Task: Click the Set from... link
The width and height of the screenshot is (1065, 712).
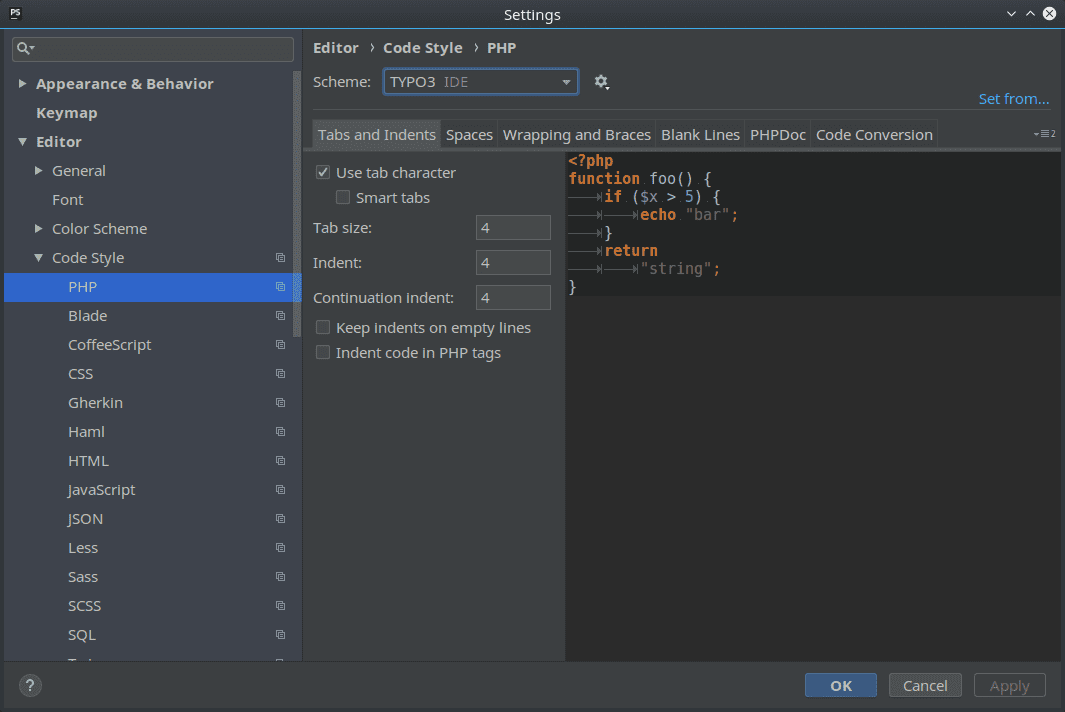Action: pos(1013,99)
